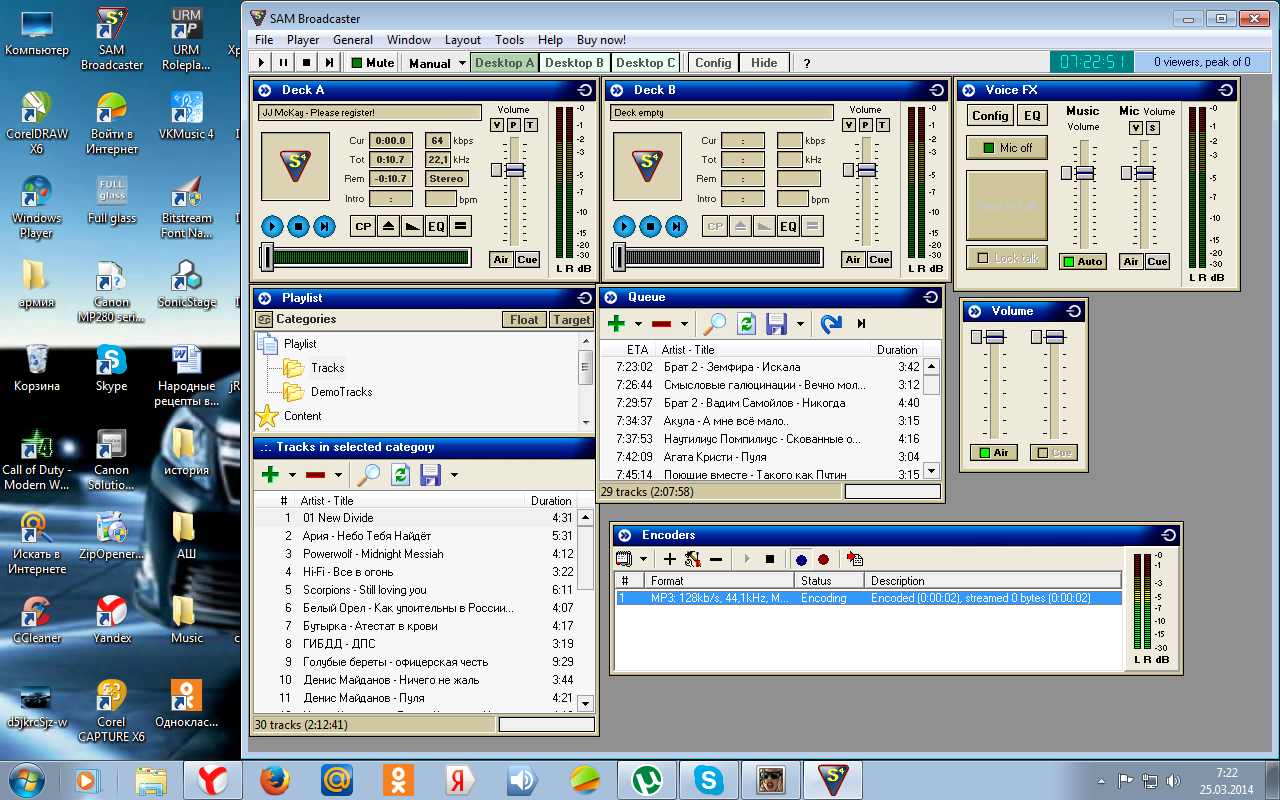Toggle Cue output on Deck A

coord(527,259)
